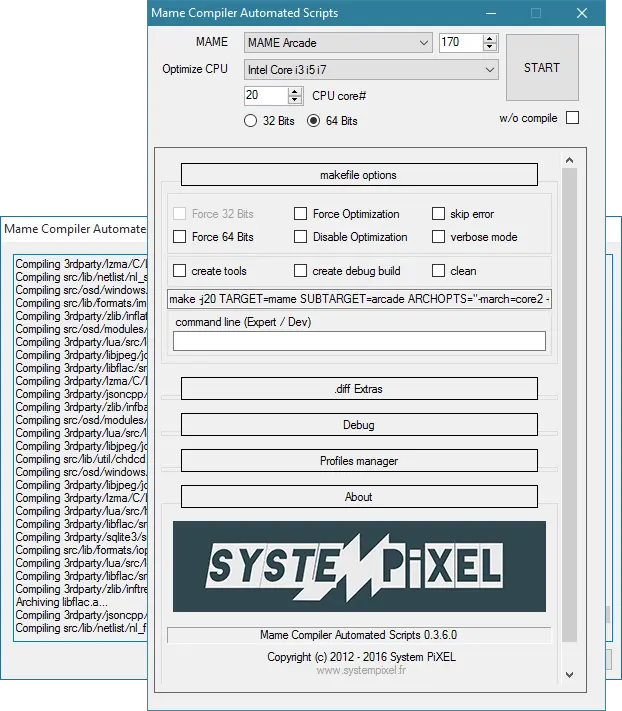The width and height of the screenshot is (622, 711).
Task: Click the background log window title bar
Action: (74, 229)
